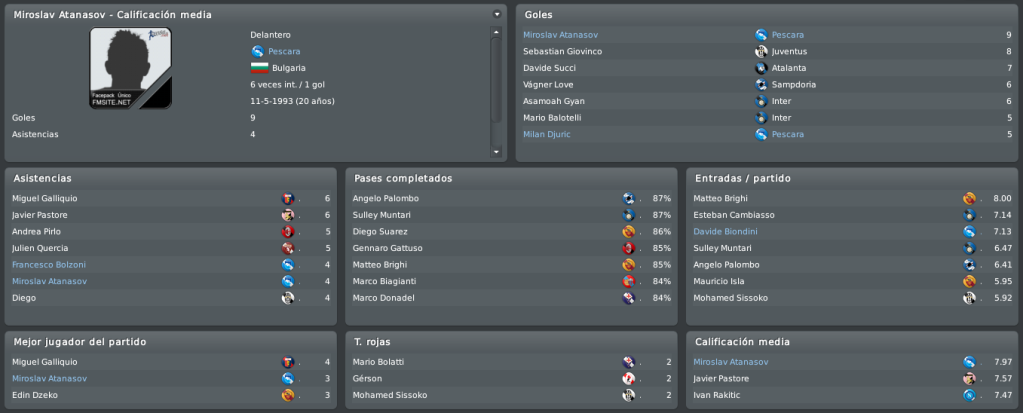Image resolution: width=1023 pixels, height=413 pixels.
Task: Click the player face silhouette thumbnail
Action: (130, 68)
